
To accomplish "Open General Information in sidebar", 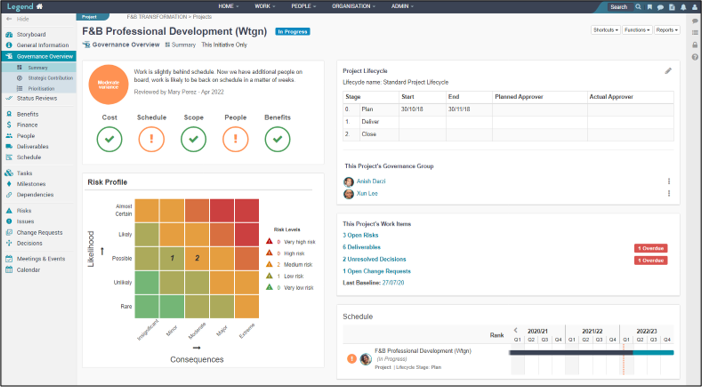I will pos(43,45).
